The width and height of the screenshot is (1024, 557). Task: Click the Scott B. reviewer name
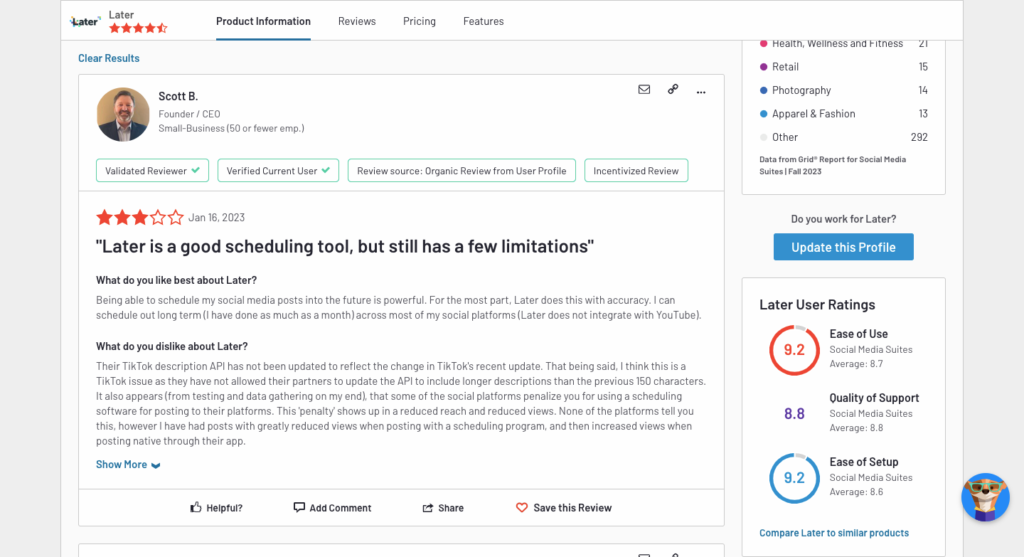(x=178, y=96)
